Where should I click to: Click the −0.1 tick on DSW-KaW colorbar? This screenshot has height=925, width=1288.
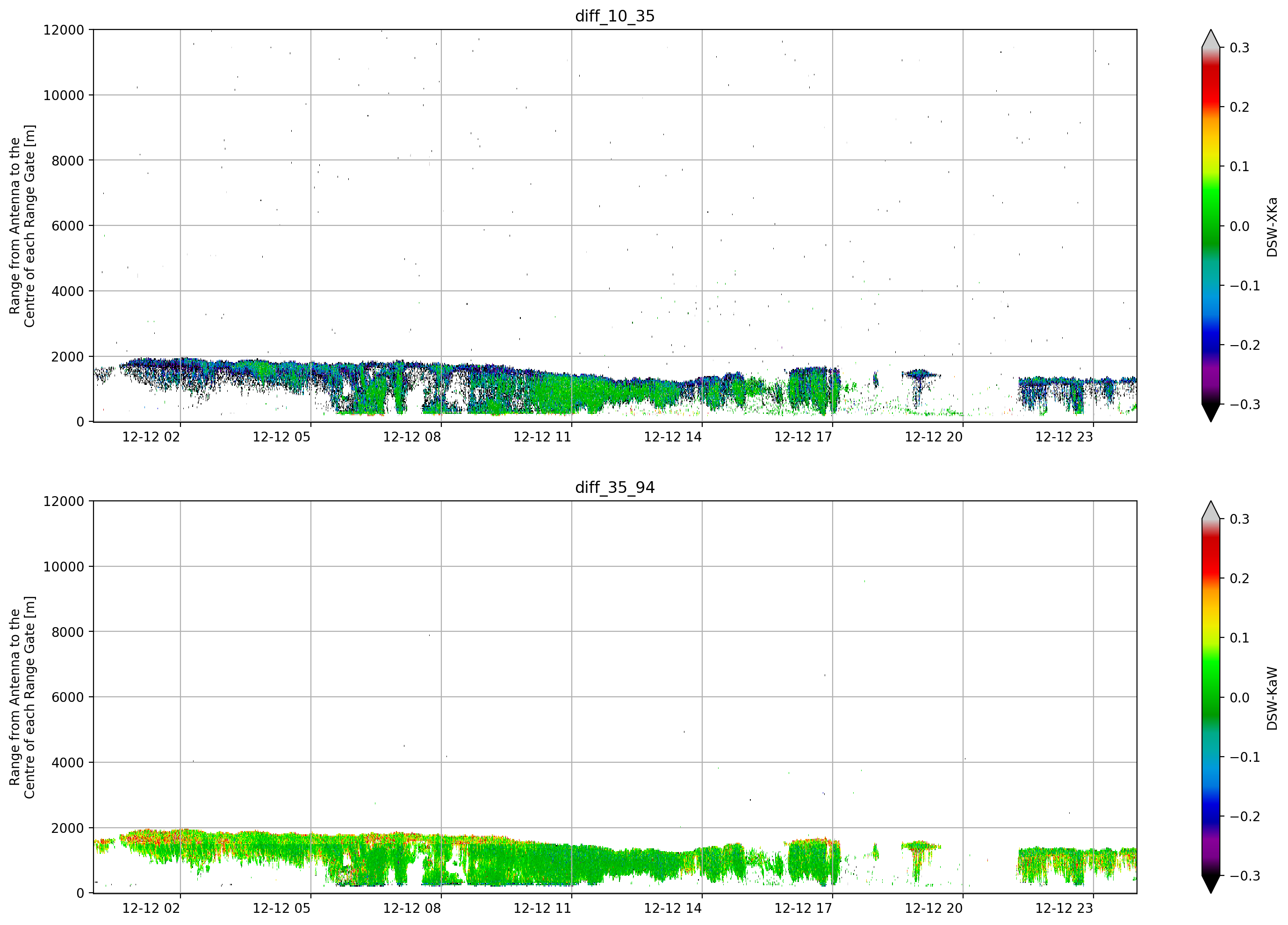pos(1245,757)
